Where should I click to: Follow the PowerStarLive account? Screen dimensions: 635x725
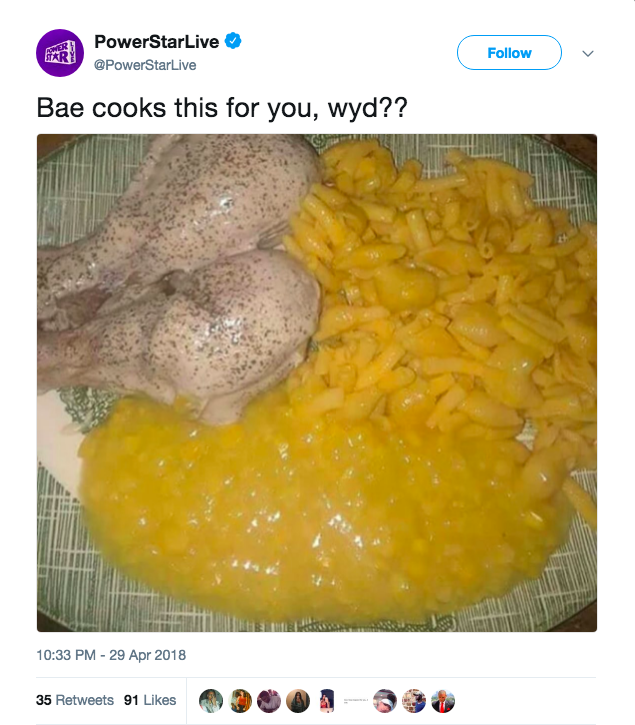coord(509,53)
